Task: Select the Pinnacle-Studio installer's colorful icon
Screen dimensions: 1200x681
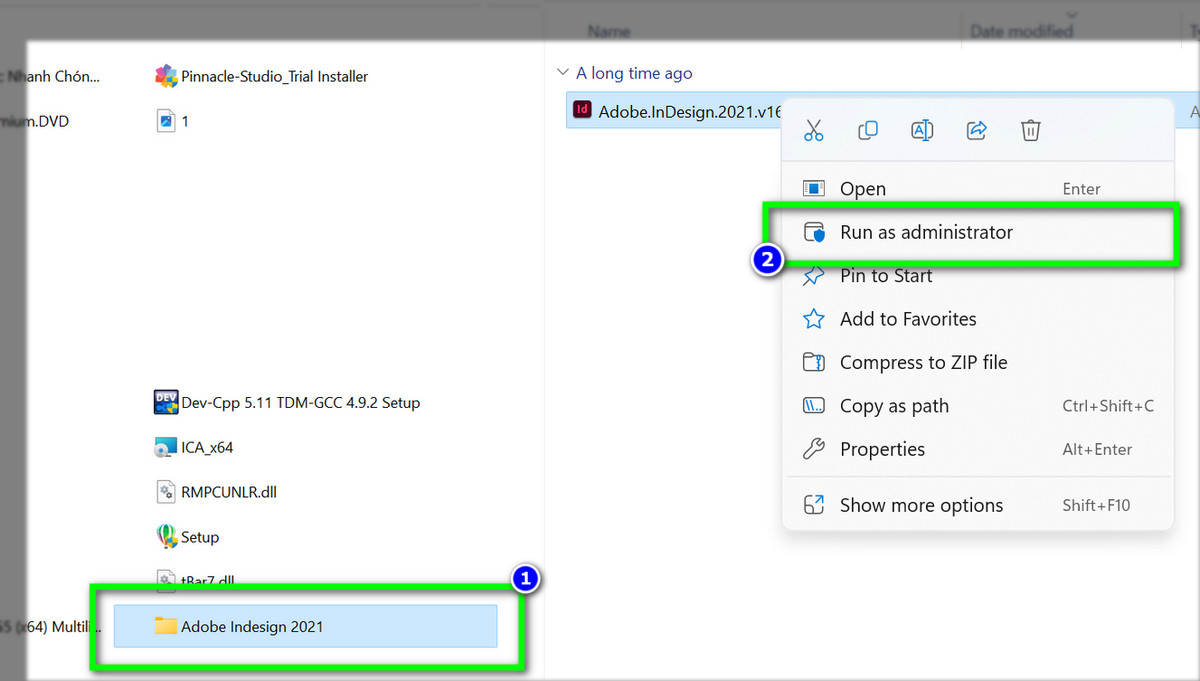Action: [x=166, y=76]
